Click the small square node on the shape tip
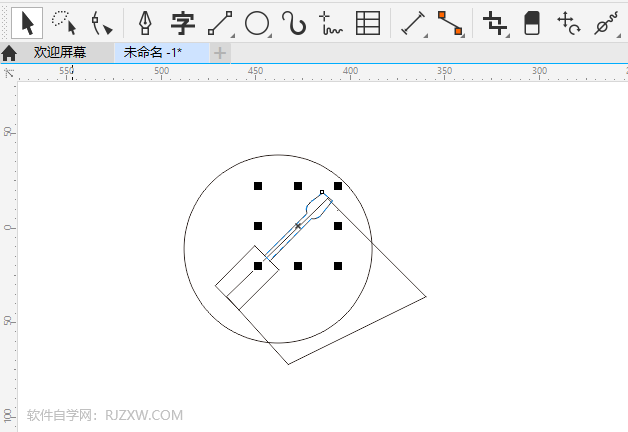Screen dimensions: 628x432 tap(322, 192)
